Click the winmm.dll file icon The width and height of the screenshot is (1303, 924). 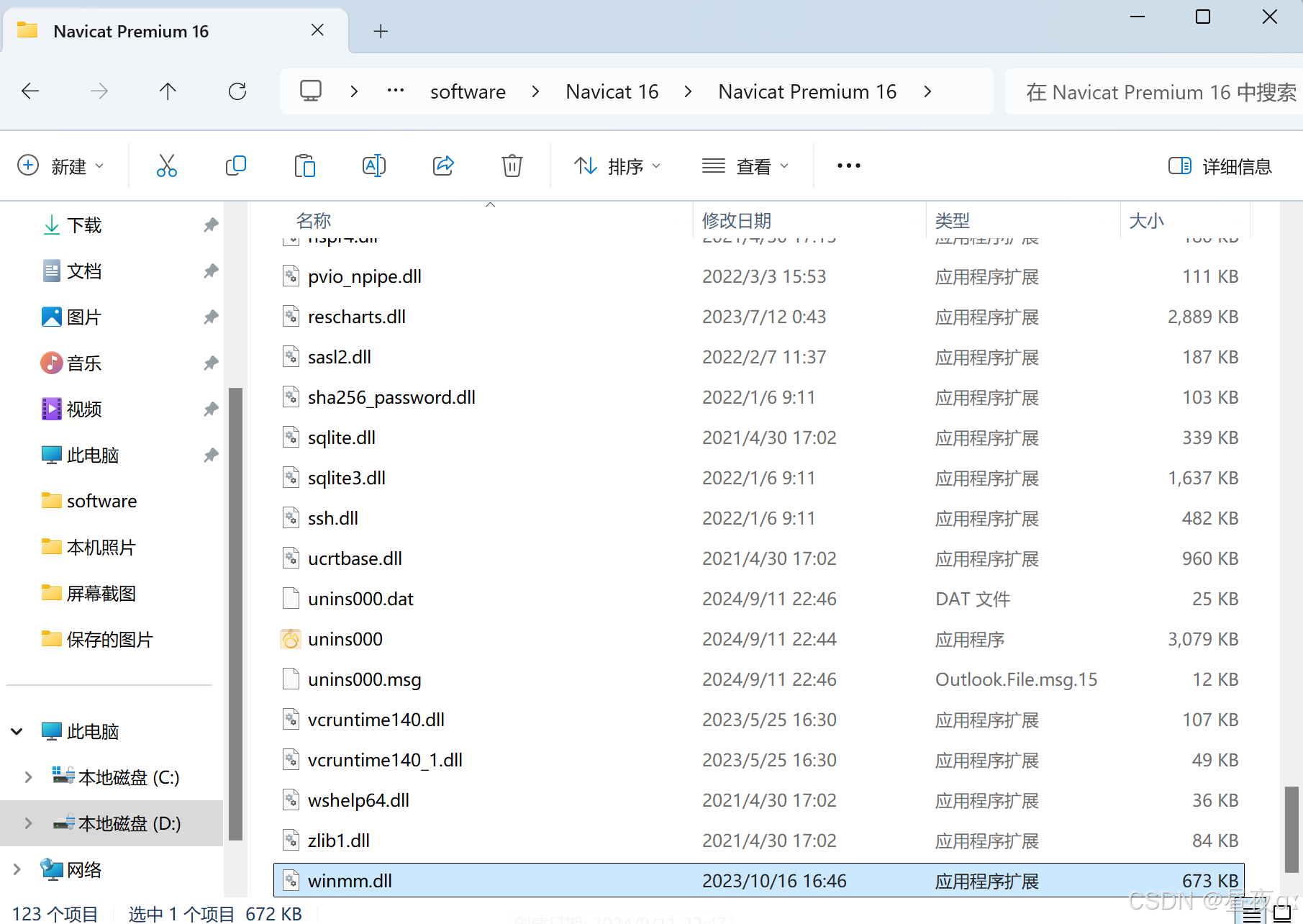tap(291, 881)
